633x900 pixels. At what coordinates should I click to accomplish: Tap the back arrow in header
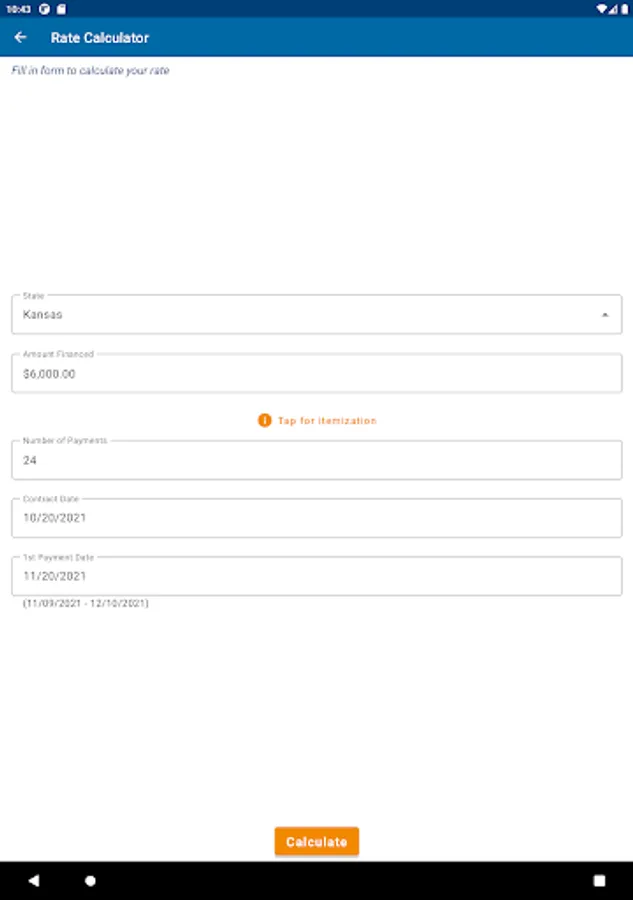[20, 38]
